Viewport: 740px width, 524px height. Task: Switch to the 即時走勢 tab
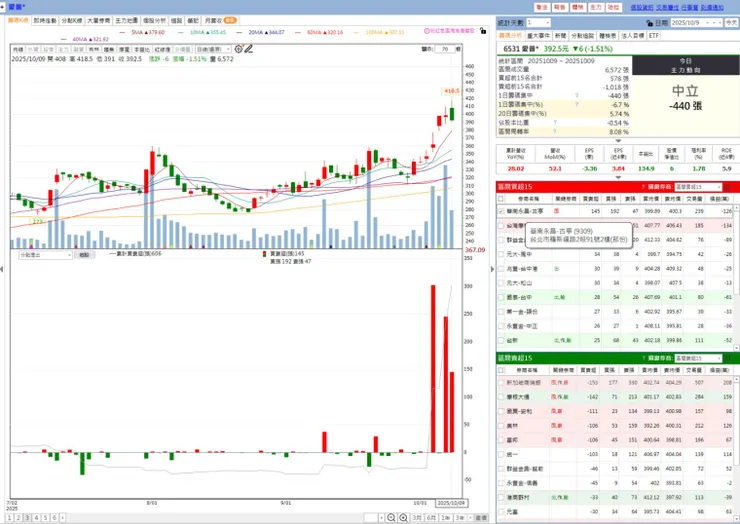[45, 21]
